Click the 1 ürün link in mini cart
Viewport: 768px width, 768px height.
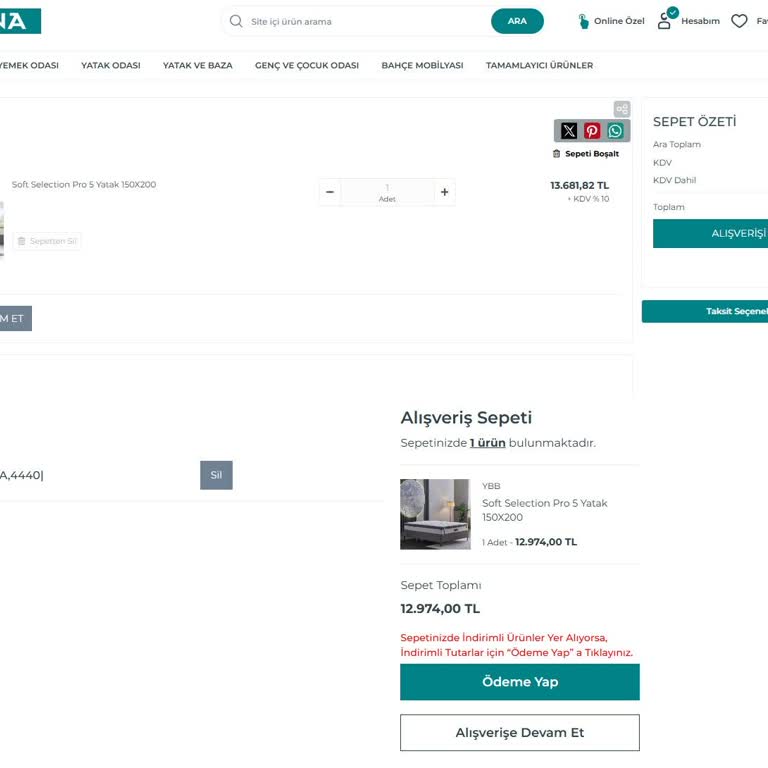pos(487,443)
